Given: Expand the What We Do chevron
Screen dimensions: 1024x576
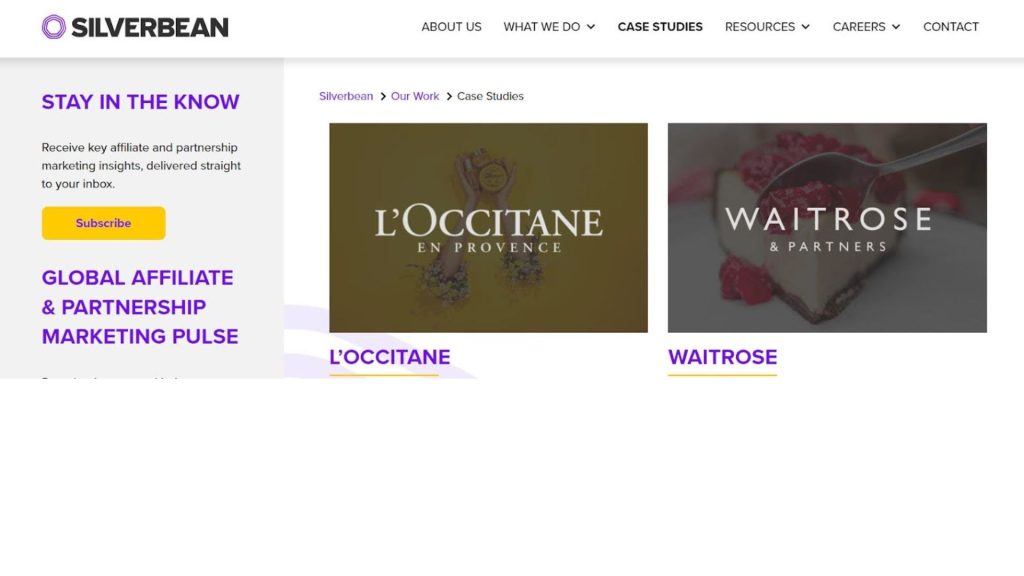Looking at the screenshot, I should (x=591, y=27).
